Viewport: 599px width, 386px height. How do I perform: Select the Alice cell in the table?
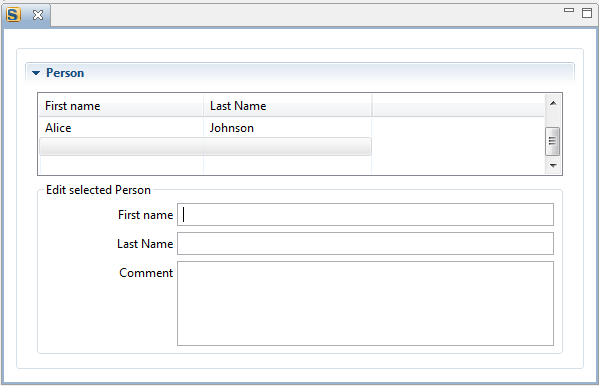coord(58,128)
